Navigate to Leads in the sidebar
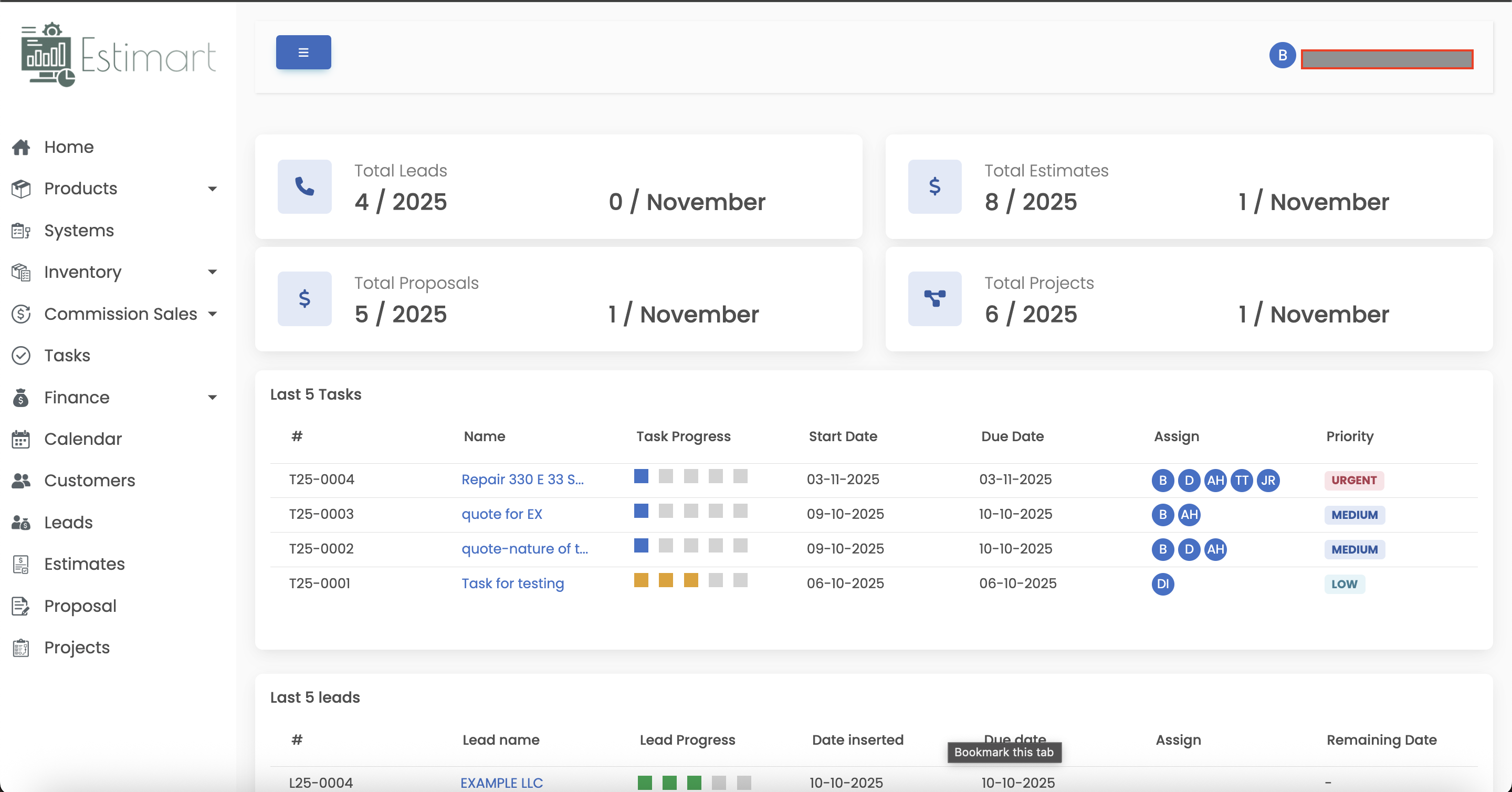 pyautogui.click(x=69, y=522)
